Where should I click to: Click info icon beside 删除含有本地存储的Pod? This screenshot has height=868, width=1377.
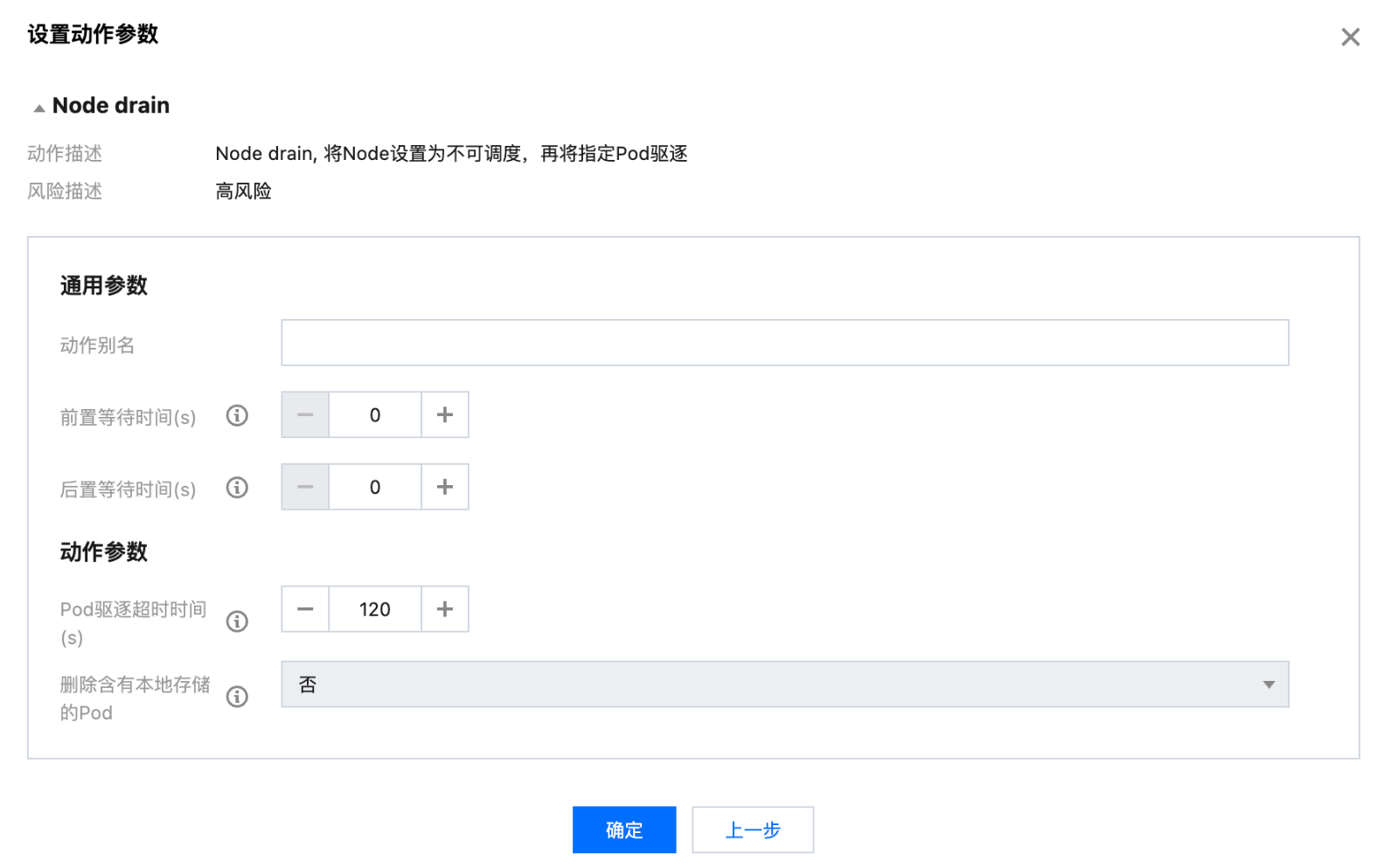pos(237,697)
